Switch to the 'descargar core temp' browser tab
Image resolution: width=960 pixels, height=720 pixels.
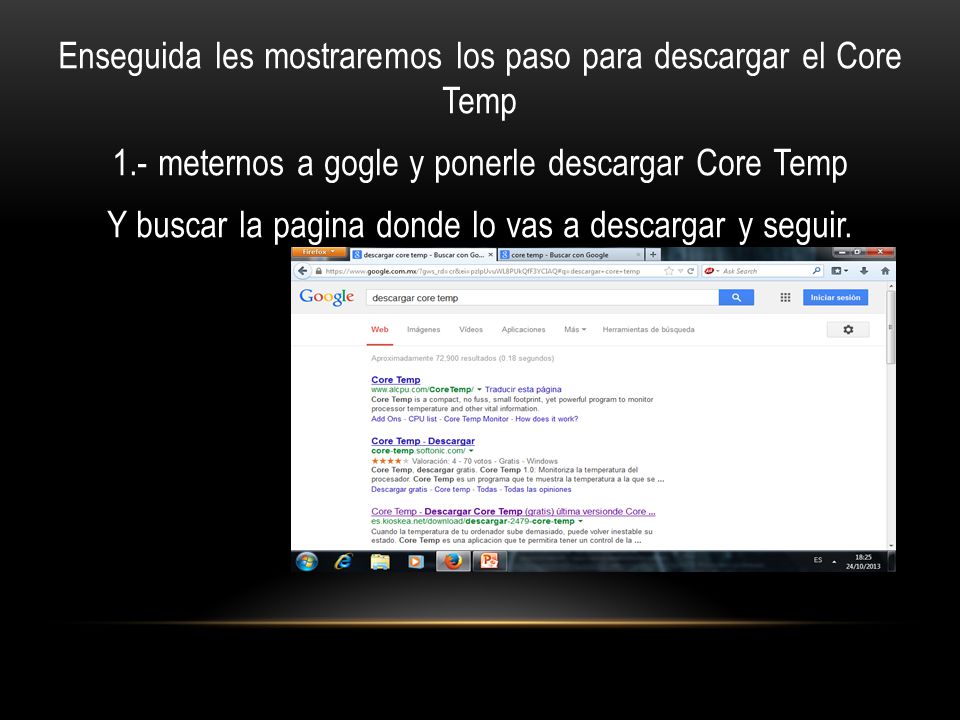422,255
